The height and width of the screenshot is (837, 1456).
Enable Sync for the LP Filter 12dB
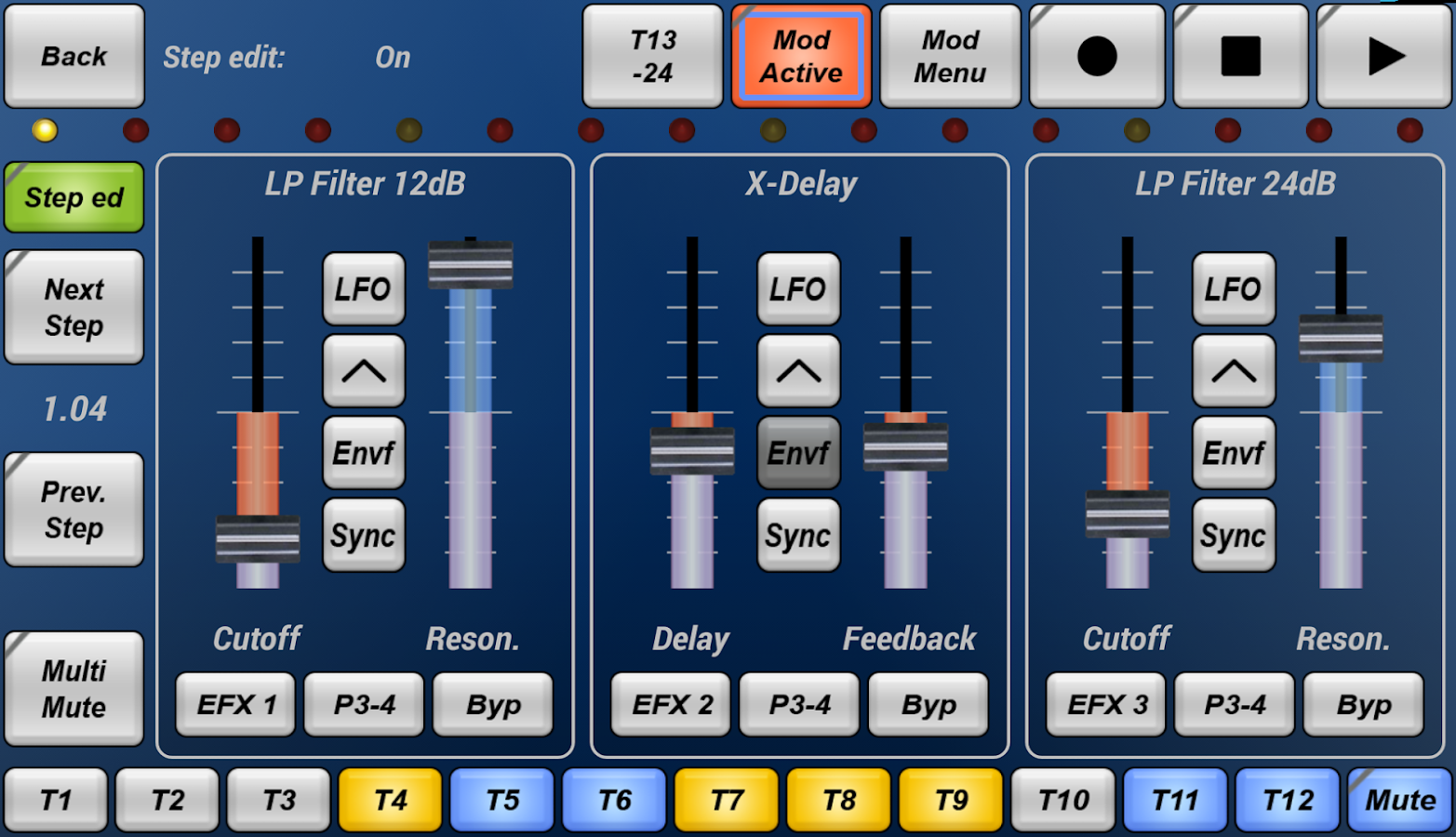363,535
